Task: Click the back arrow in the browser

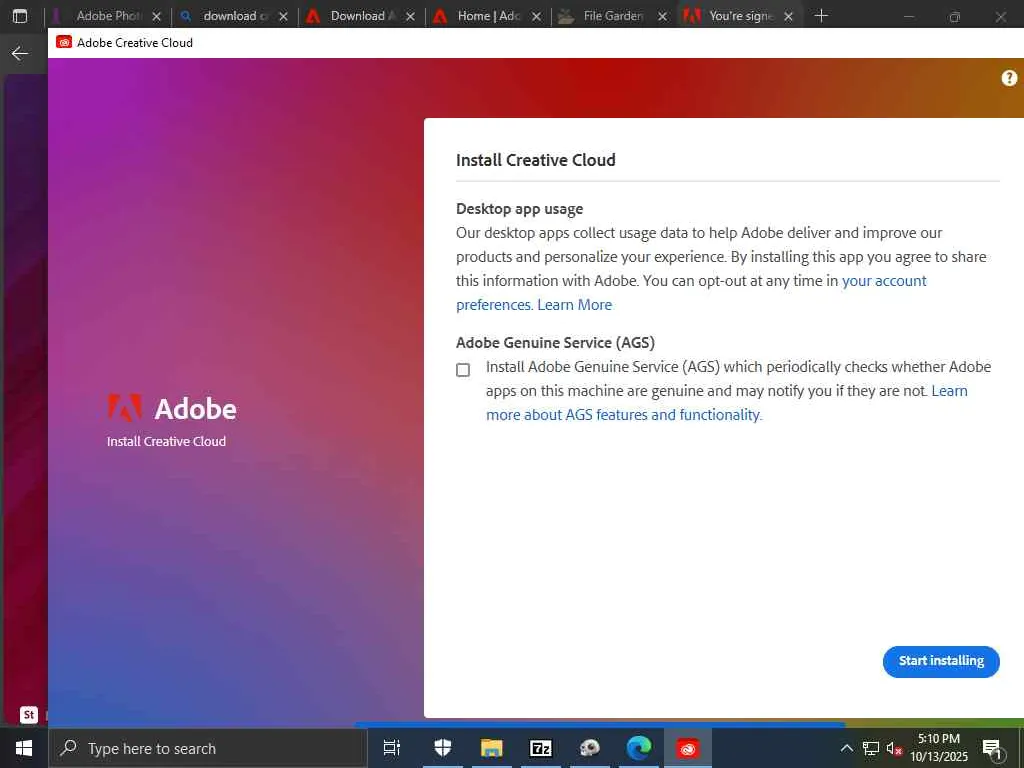Action: click(x=20, y=54)
